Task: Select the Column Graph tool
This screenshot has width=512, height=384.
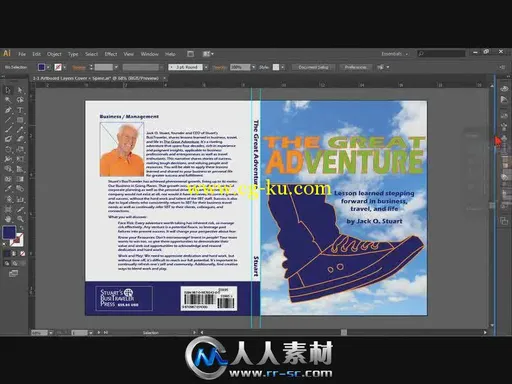Action: (20, 199)
